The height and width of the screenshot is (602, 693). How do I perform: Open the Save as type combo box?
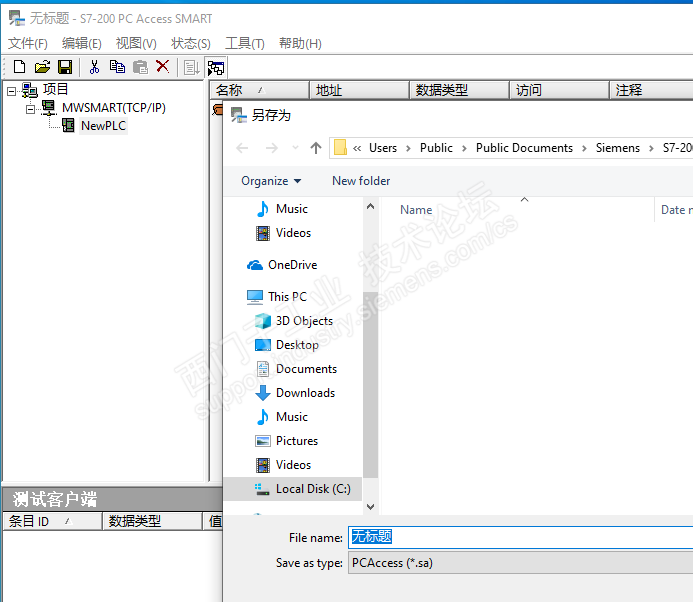pos(520,563)
